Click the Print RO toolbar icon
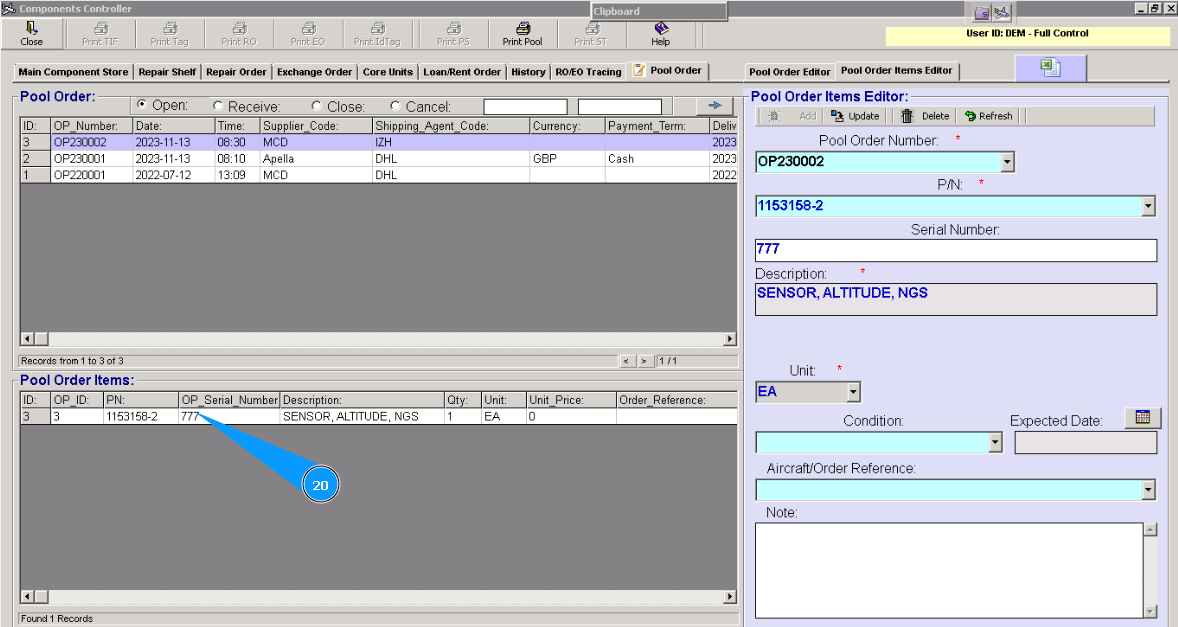The image size is (1178, 627). [x=239, y=35]
